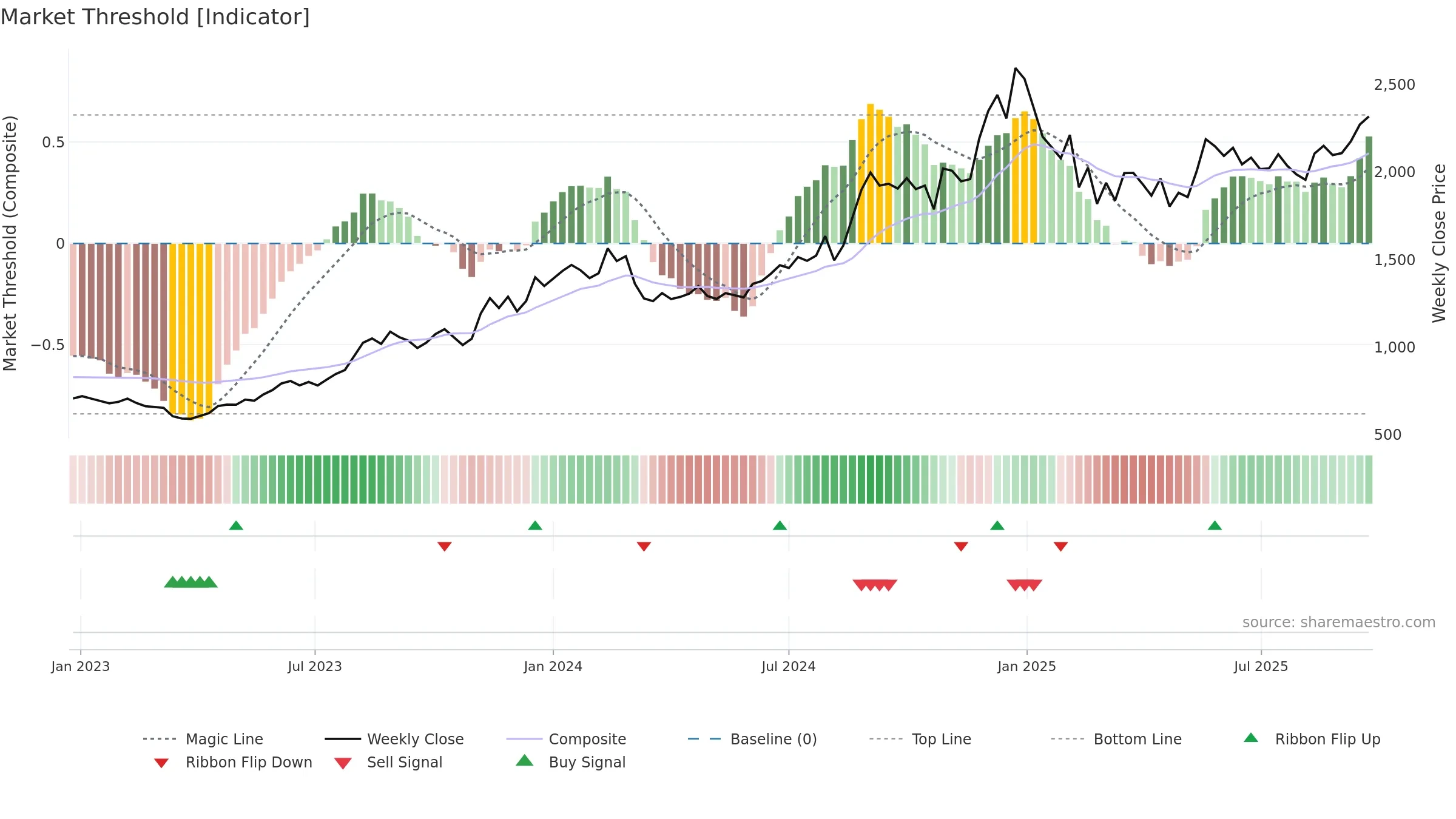Toggle the Sell Signal legend entry
Viewport: 1456px width, 819px height.
(x=388, y=762)
